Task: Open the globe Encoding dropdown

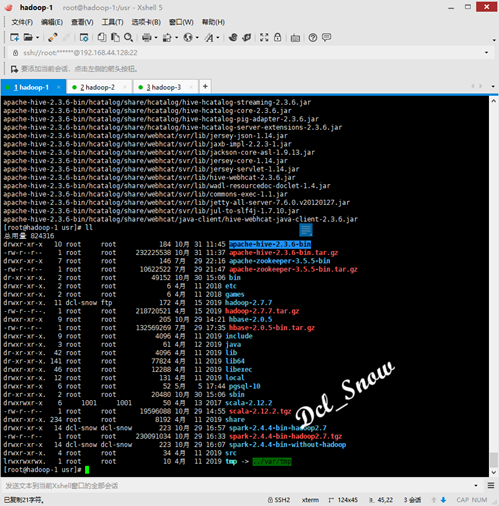Action: tap(188, 37)
